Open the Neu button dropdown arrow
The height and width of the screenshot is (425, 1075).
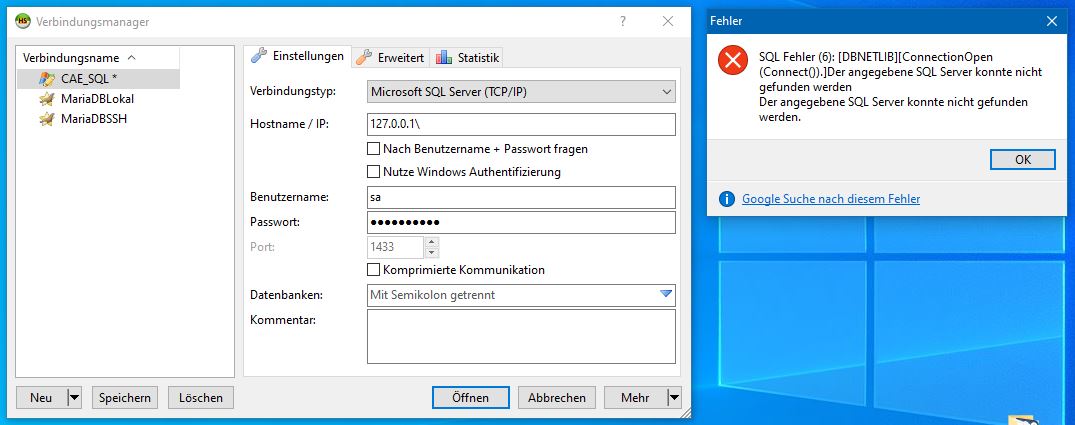75,398
